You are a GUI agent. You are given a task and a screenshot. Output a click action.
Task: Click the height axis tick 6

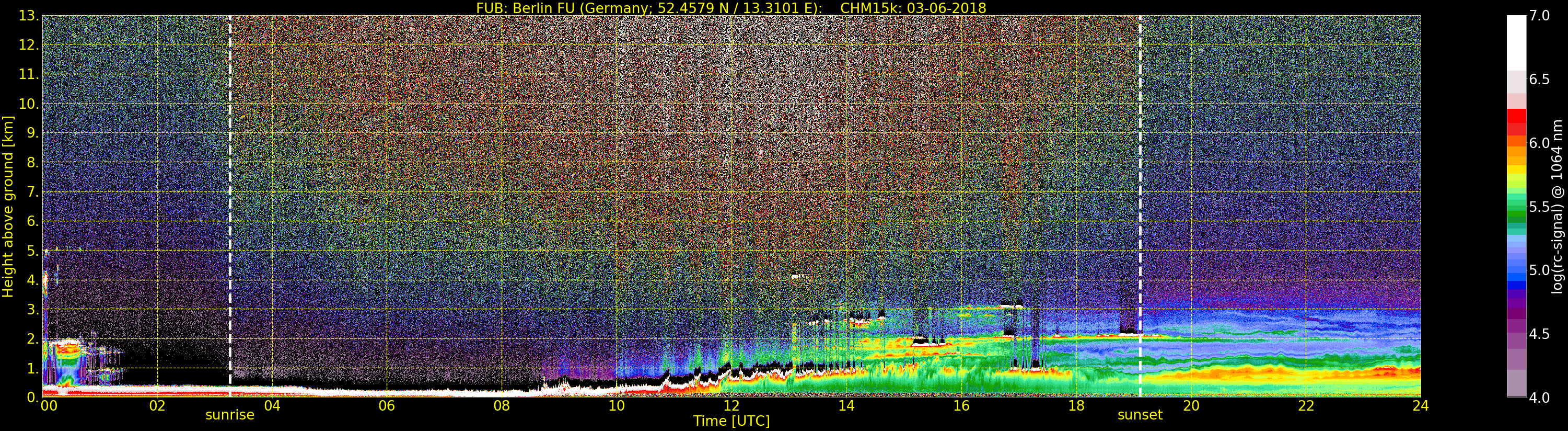click(x=32, y=221)
